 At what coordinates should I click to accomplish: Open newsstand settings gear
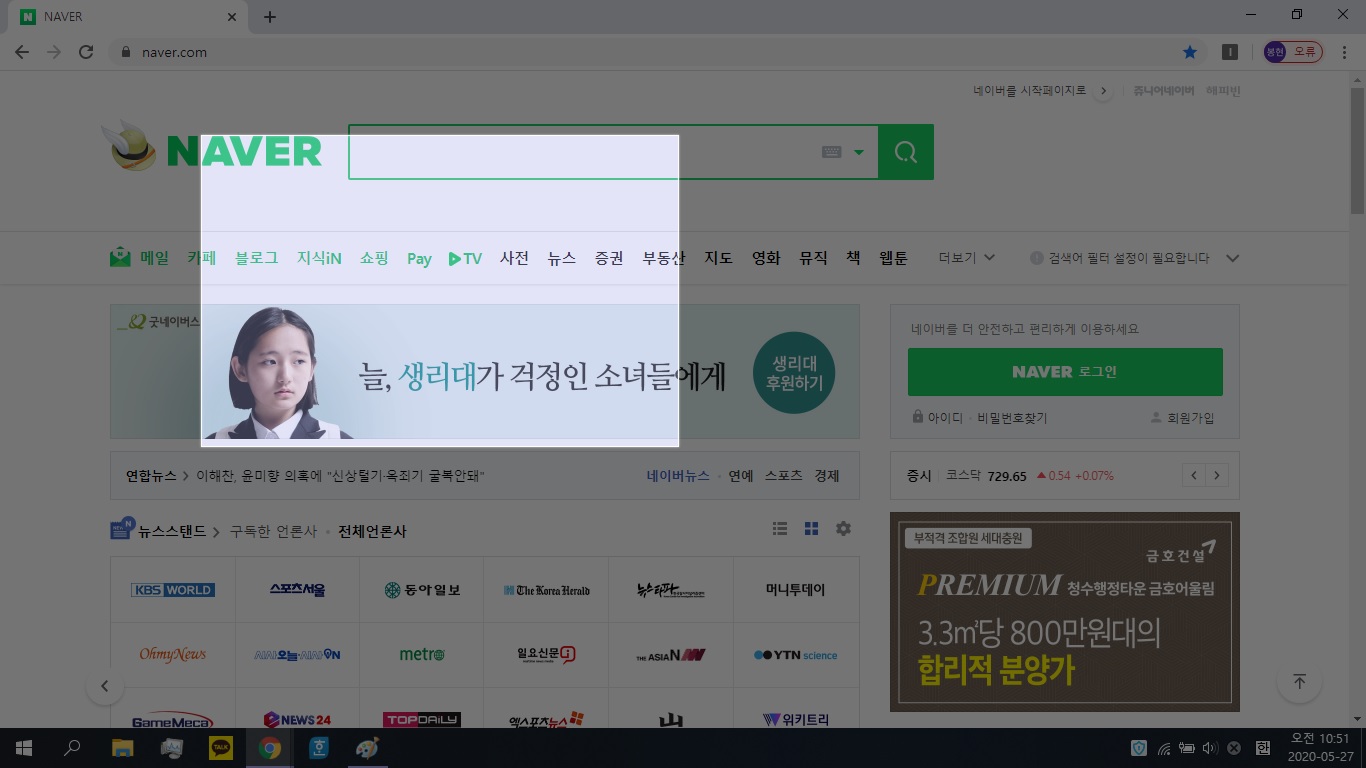pos(843,528)
